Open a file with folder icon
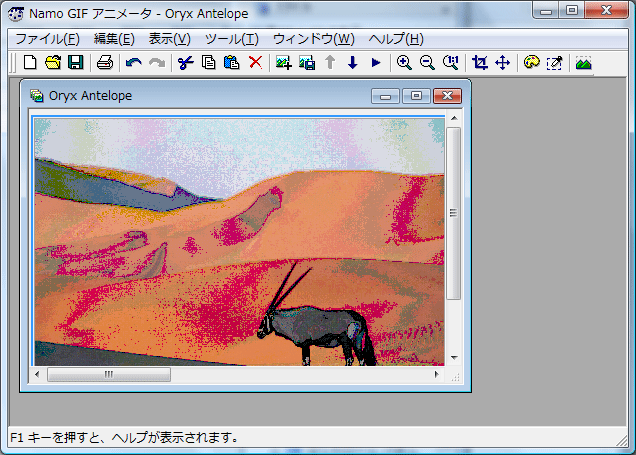 (x=53, y=63)
